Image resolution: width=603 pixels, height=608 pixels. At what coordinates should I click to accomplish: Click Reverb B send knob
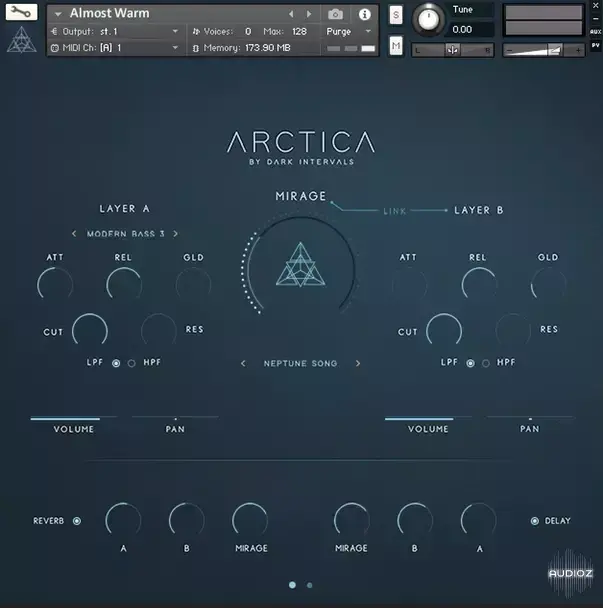187,520
